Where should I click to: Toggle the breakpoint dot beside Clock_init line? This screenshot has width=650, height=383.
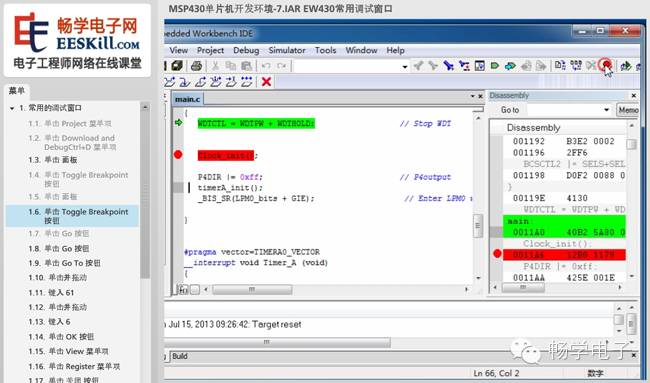178,155
